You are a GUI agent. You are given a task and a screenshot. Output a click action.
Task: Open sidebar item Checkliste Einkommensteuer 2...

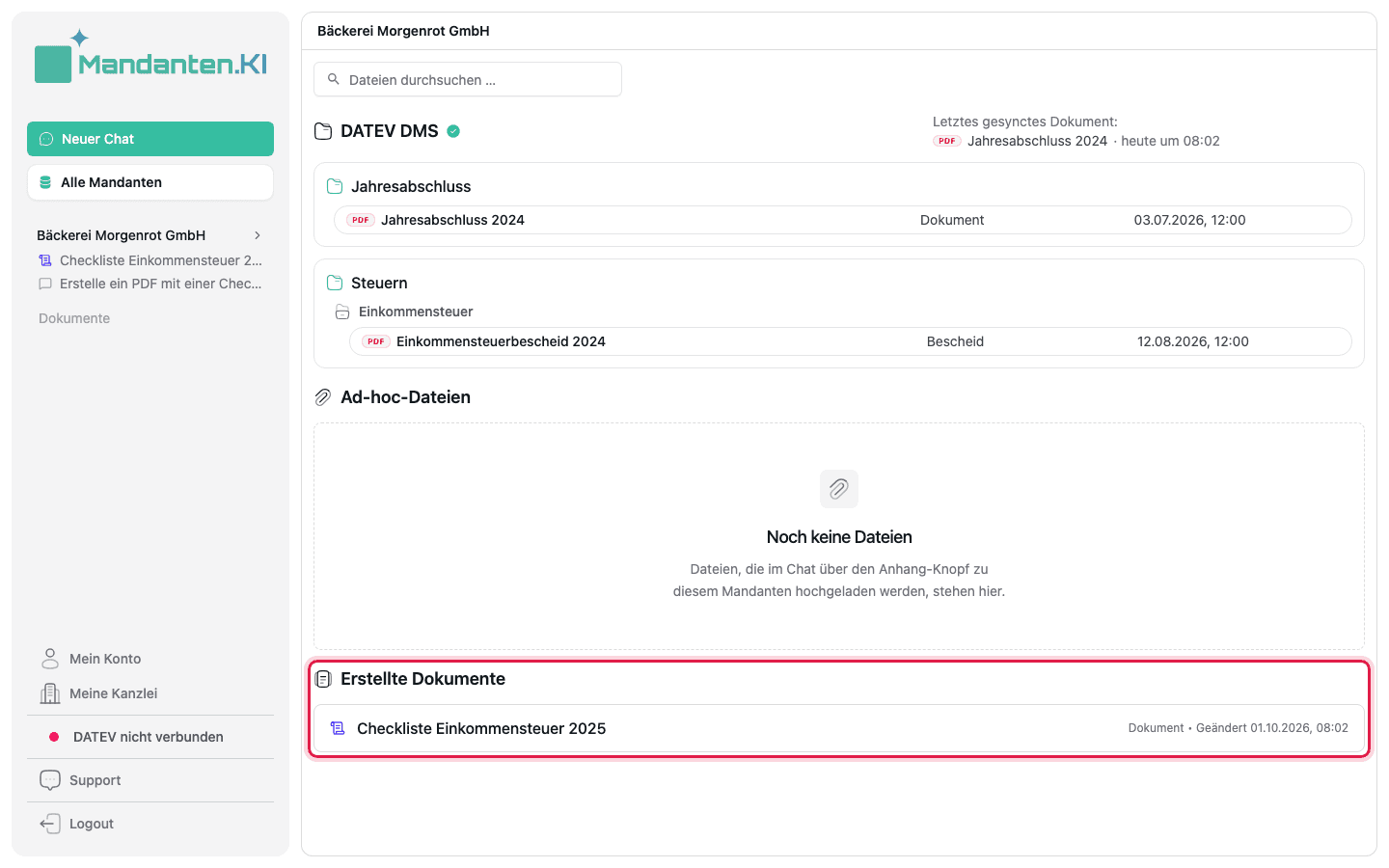[150, 260]
